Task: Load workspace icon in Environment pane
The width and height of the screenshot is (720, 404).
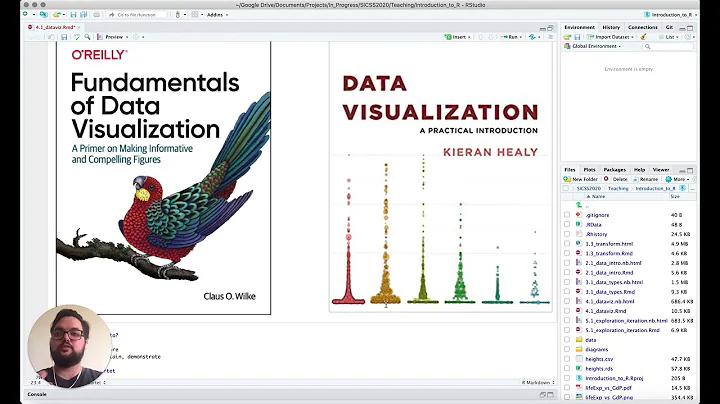Action: (567, 37)
